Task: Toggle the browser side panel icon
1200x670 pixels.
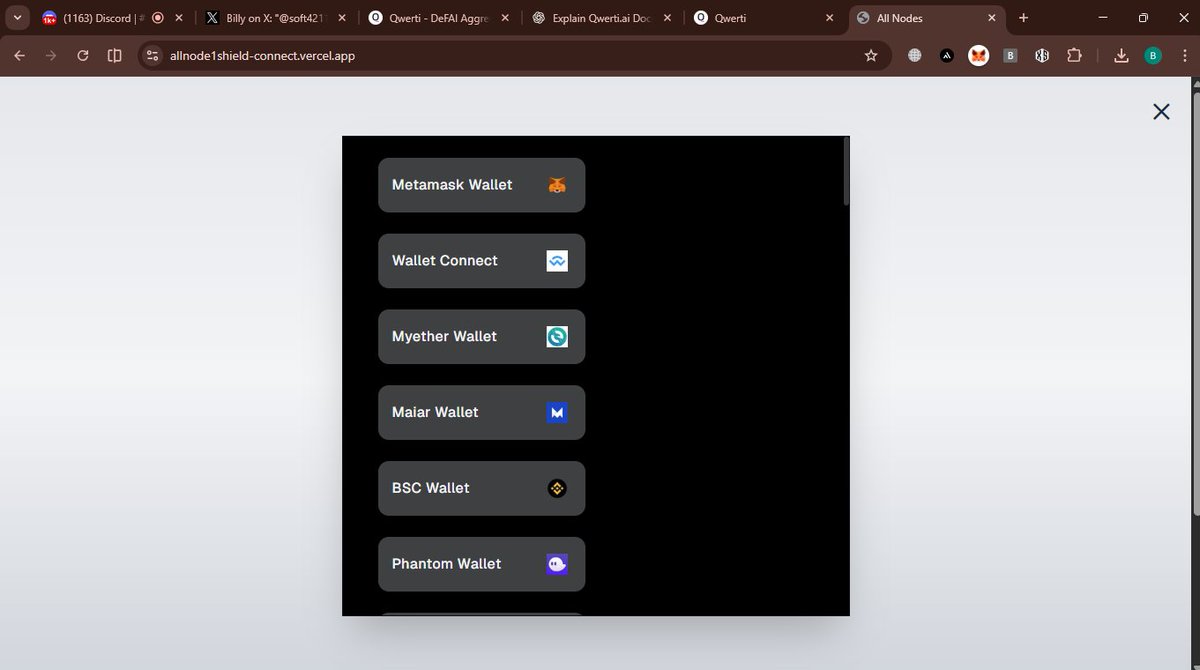Action: click(x=115, y=56)
